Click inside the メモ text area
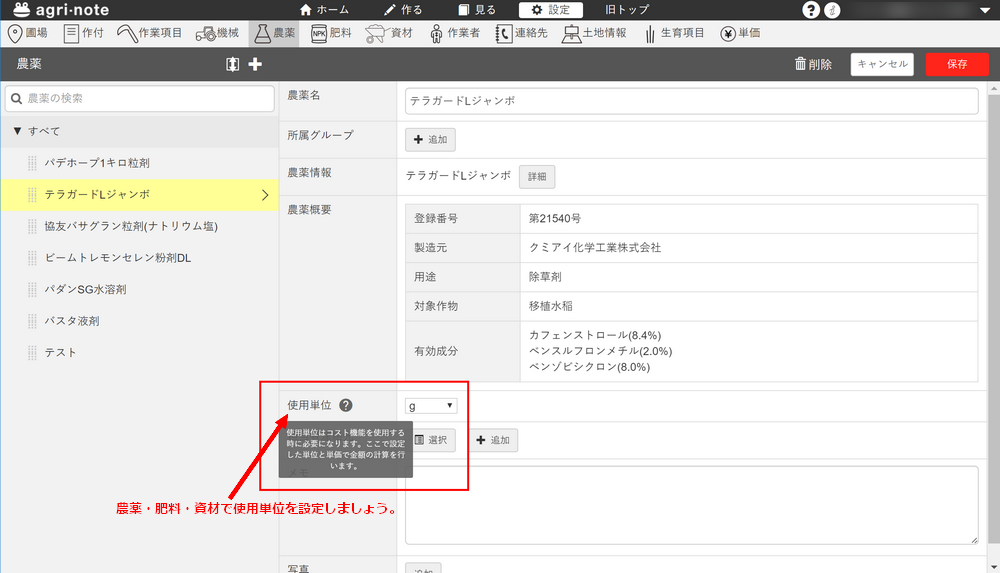 click(691, 505)
